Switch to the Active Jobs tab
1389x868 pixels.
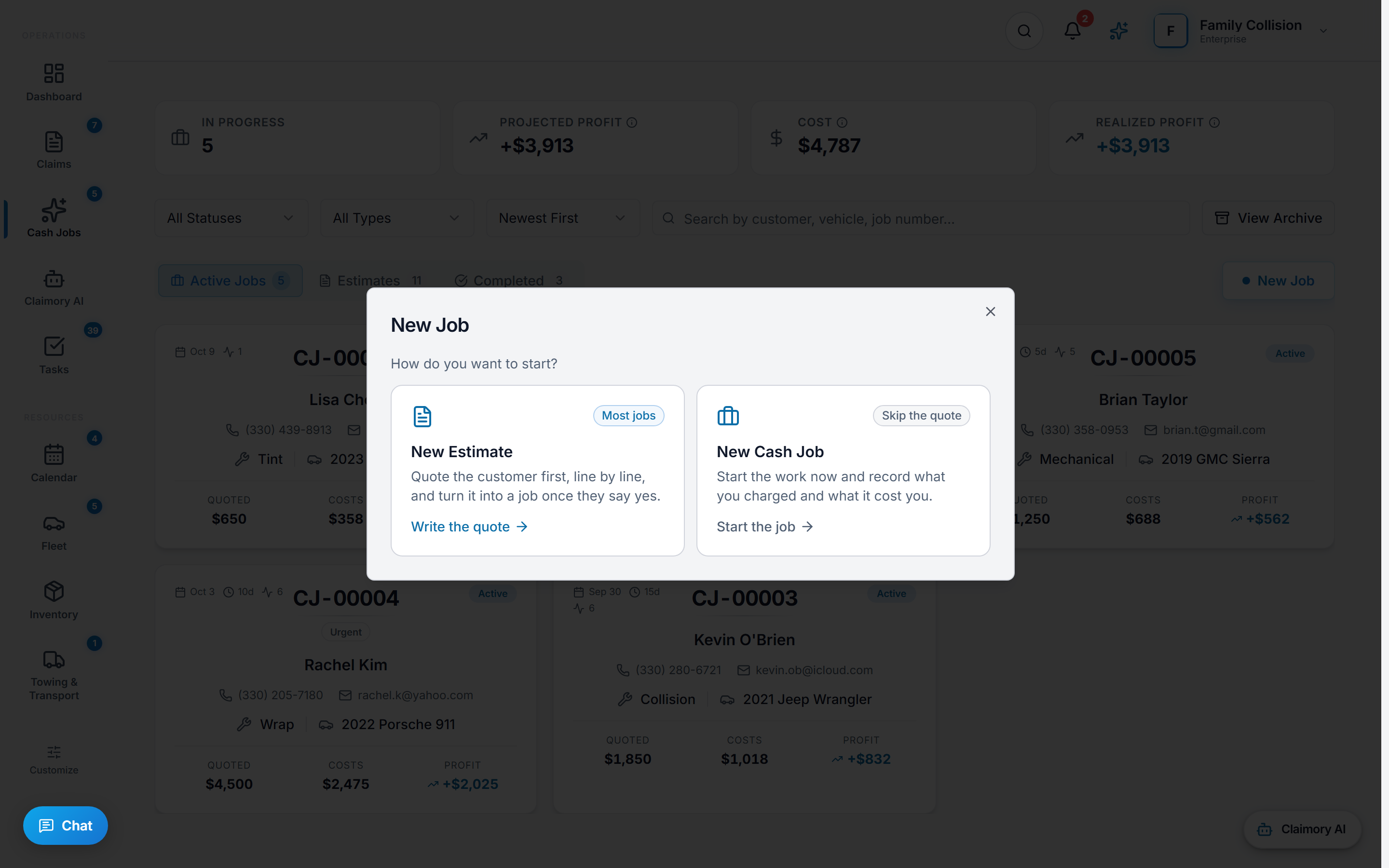tap(230, 281)
